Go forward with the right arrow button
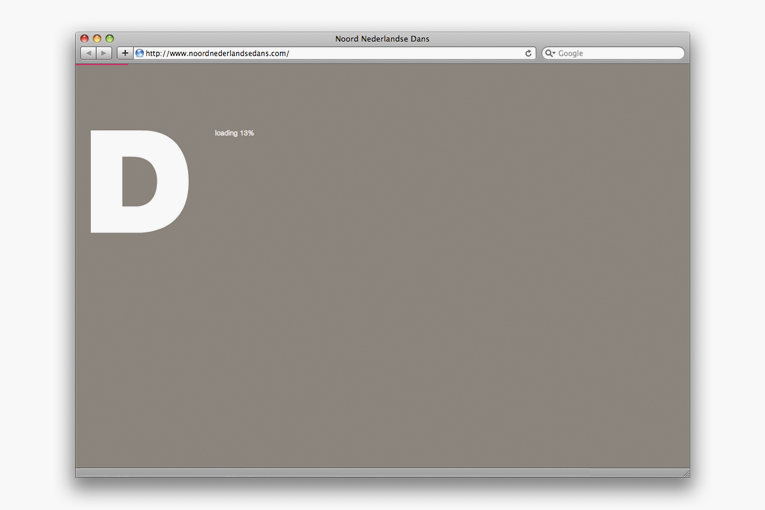The height and width of the screenshot is (510, 765). pyautogui.click(x=104, y=53)
